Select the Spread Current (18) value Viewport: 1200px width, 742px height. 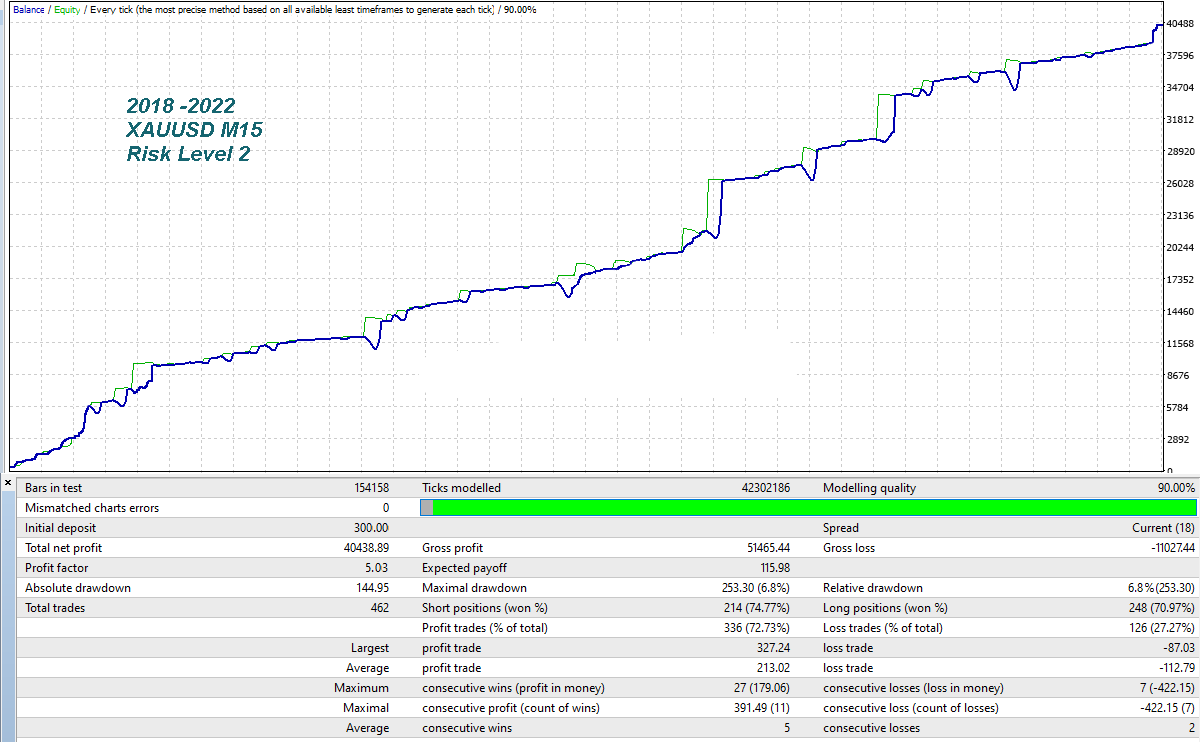tap(1160, 528)
